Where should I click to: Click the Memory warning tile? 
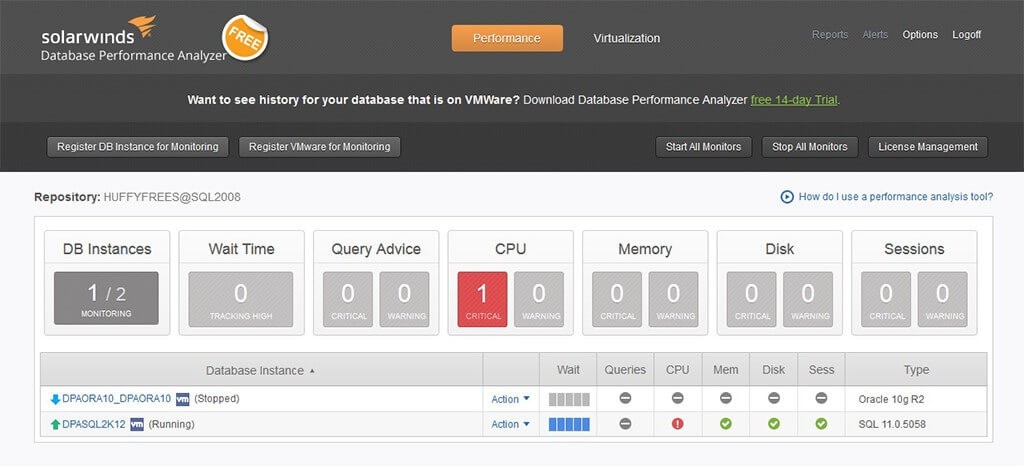coord(673,299)
